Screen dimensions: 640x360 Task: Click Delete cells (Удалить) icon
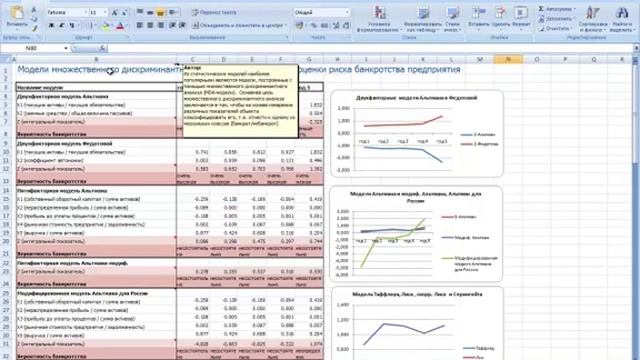pos(500,19)
